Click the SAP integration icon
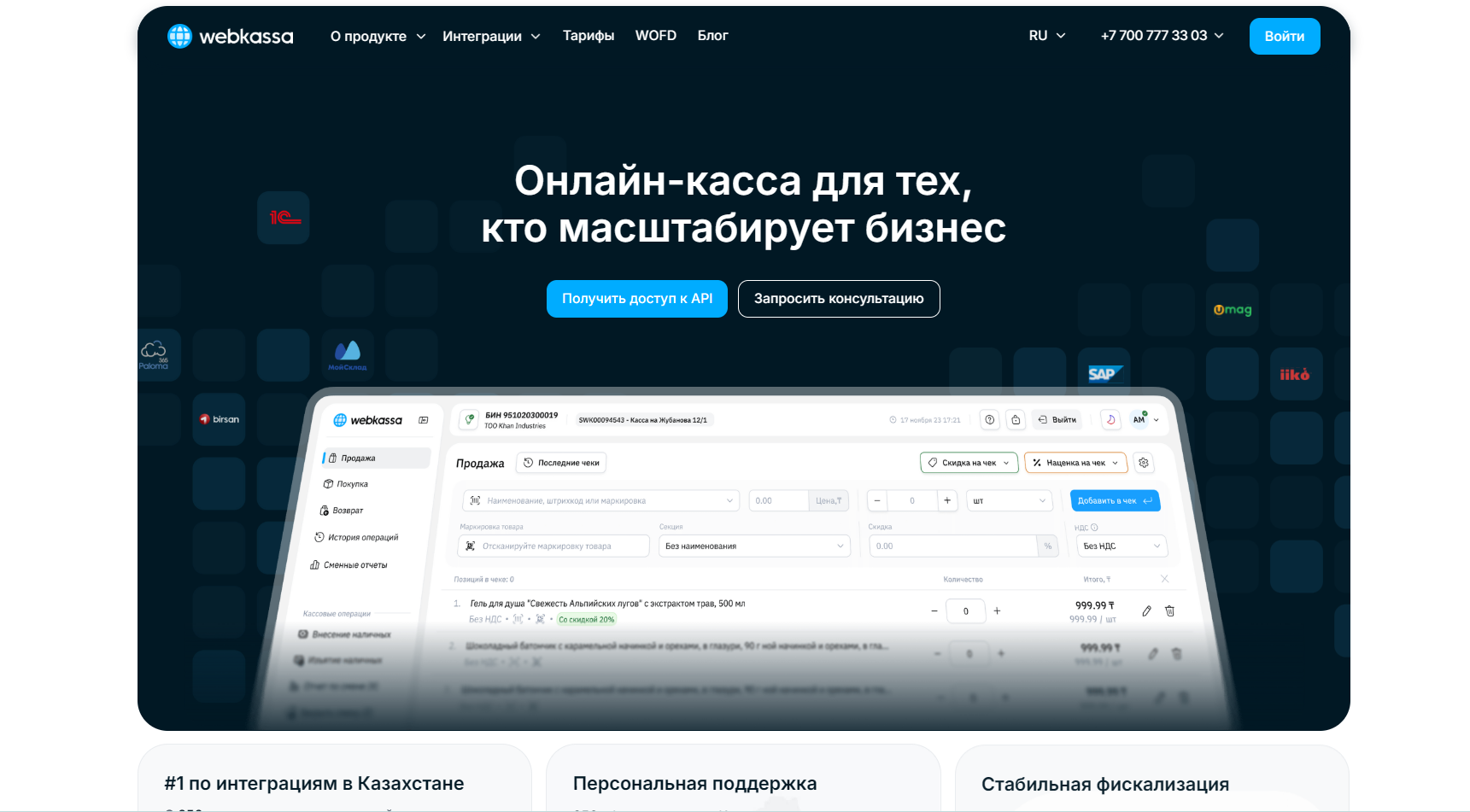Screen dimensions: 1470x812 (x=1104, y=374)
